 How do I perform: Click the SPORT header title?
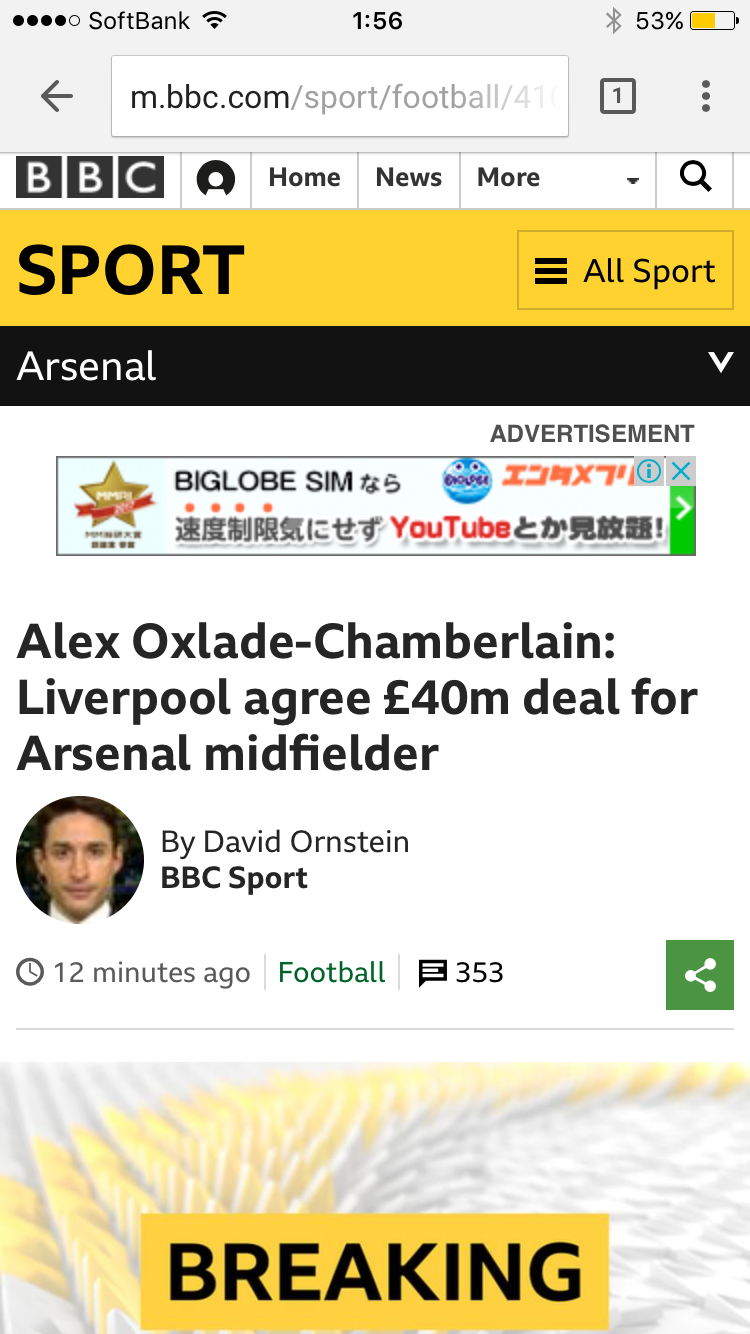point(130,270)
